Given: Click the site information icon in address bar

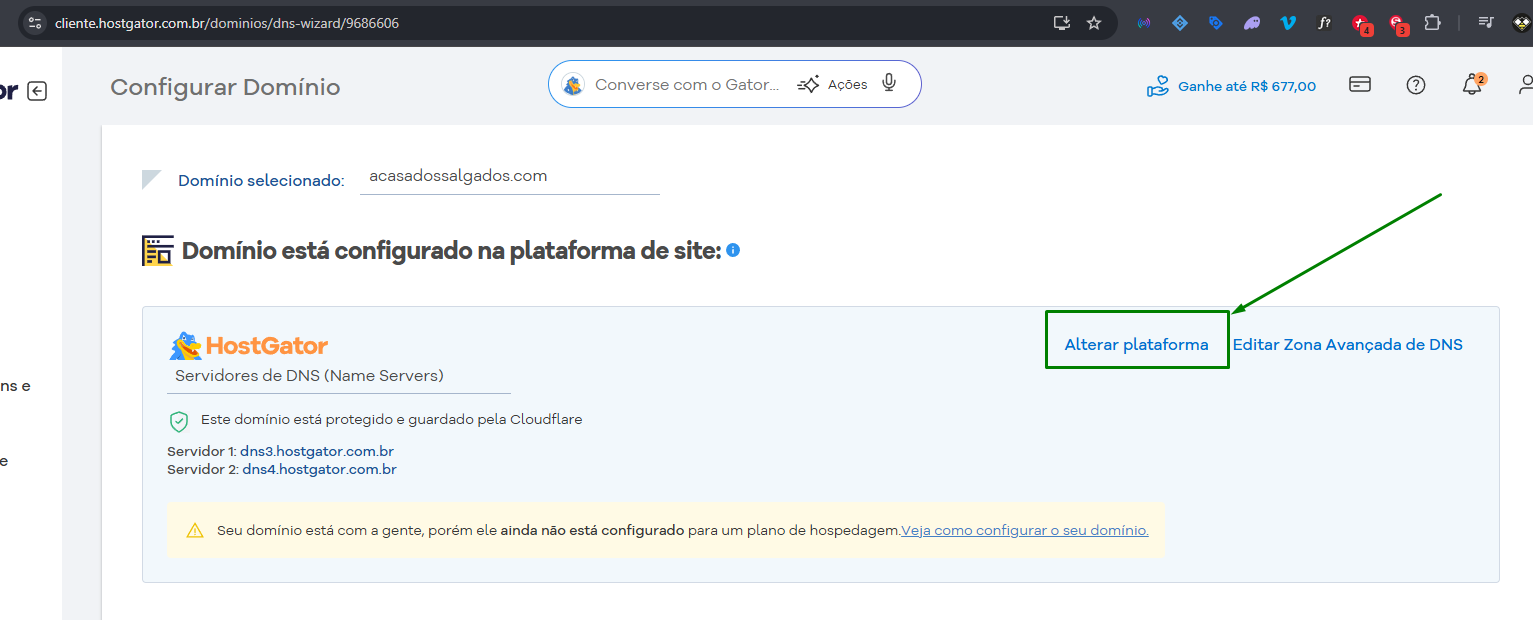Looking at the screenshot, I should tap(35, 22).
